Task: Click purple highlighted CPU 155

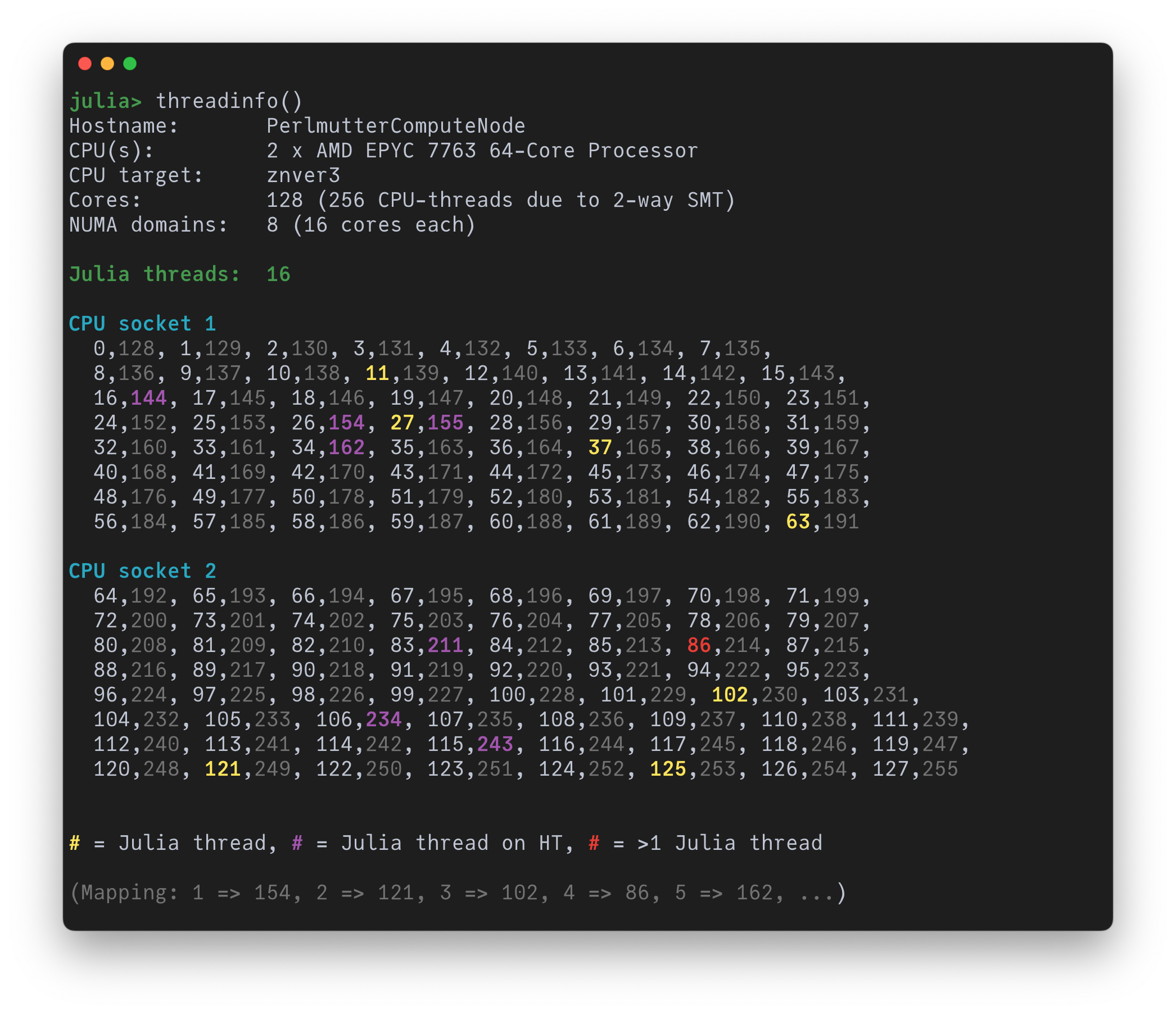Action: (446, 423)
